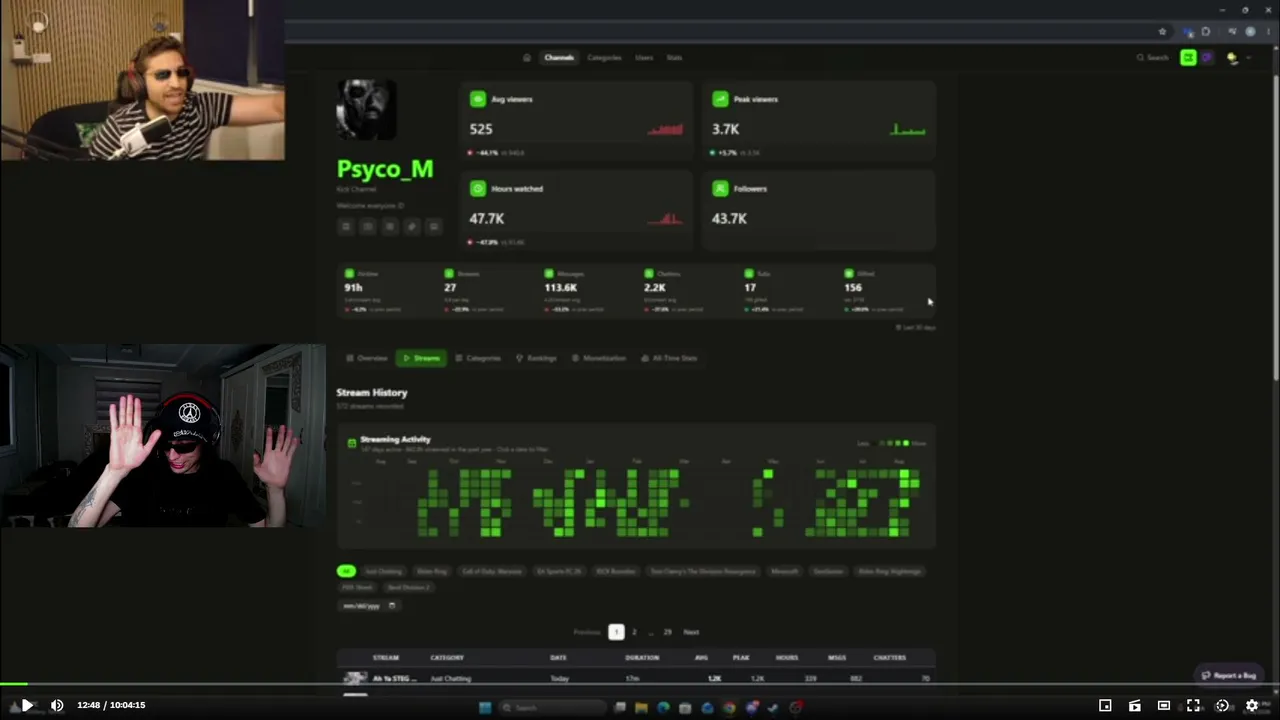The height and width of the screenshot is (720, 1280).
Task: Click the purple Twitch platform icon in header
Action: pyautogui.click(x=1207, y=58)
